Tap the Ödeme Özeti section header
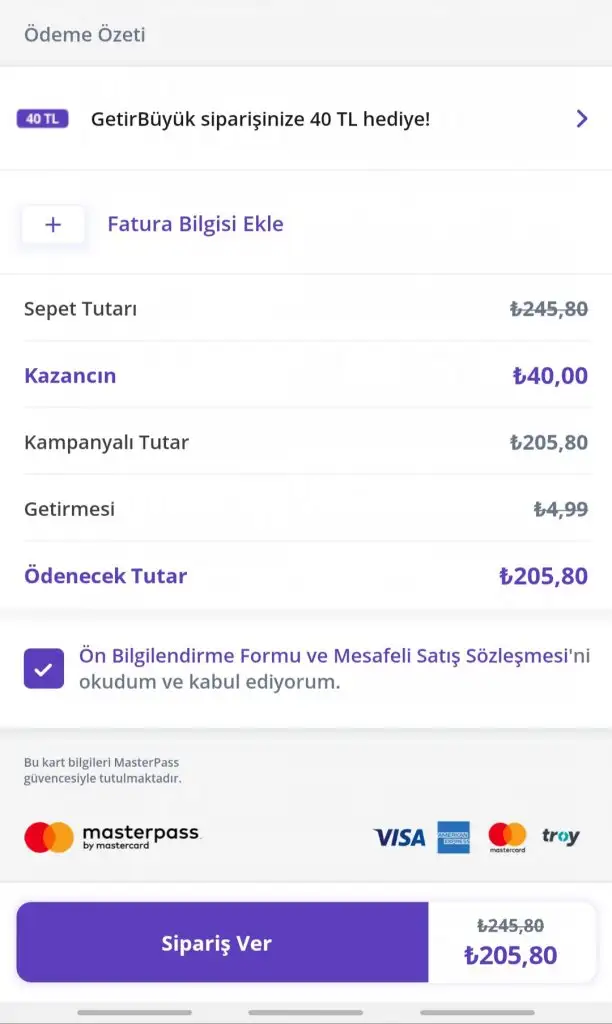The image size is (612, 1024). pos(85,35)
